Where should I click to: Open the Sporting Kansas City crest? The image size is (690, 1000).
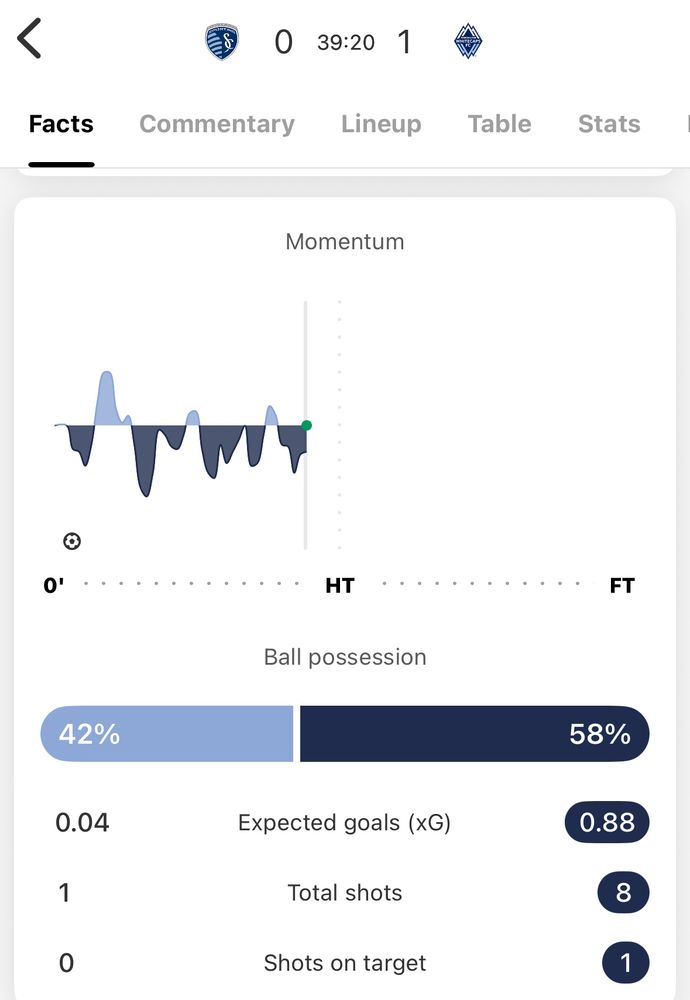coord(222,42)
